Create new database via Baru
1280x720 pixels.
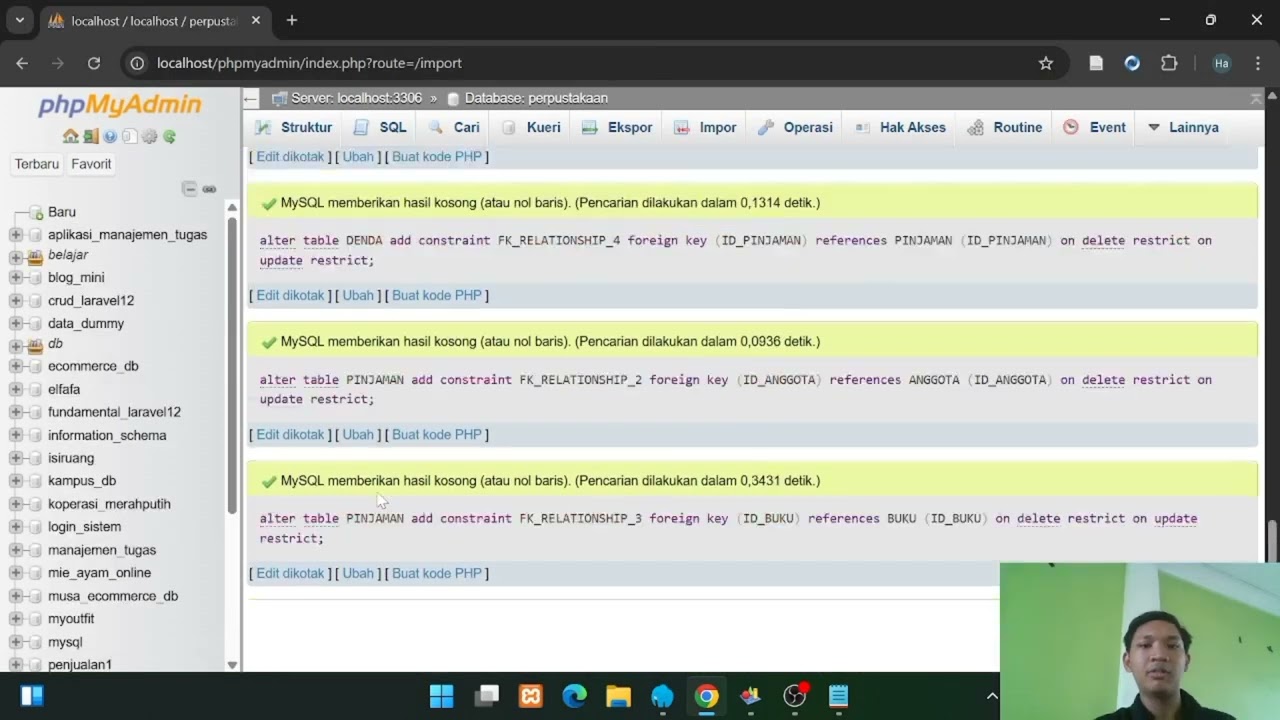[62, 212]
